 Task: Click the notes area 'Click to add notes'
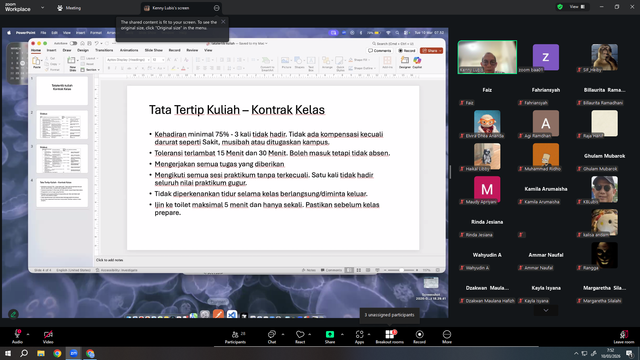point(109,260)
